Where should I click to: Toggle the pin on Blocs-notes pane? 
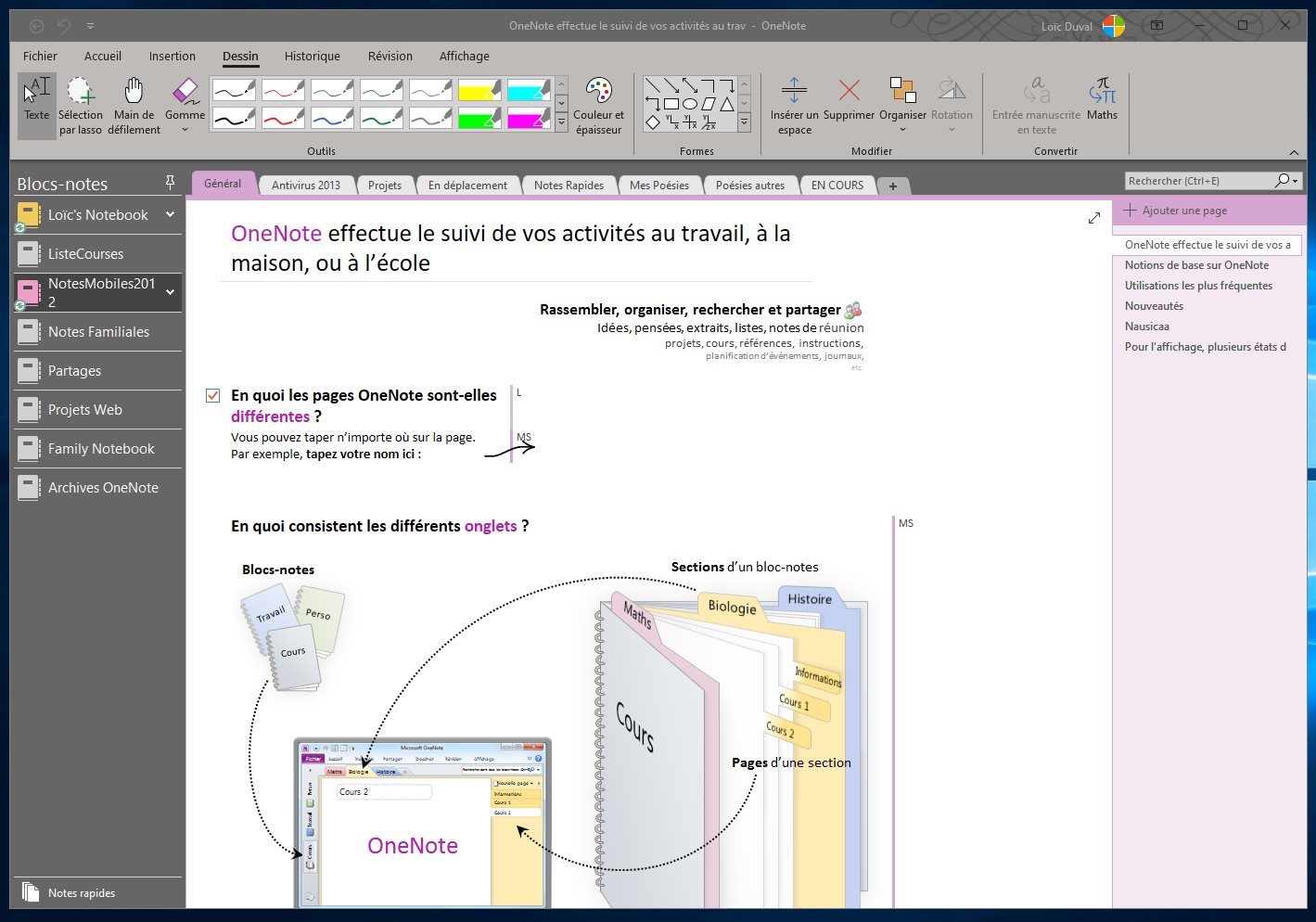point(170,182)
